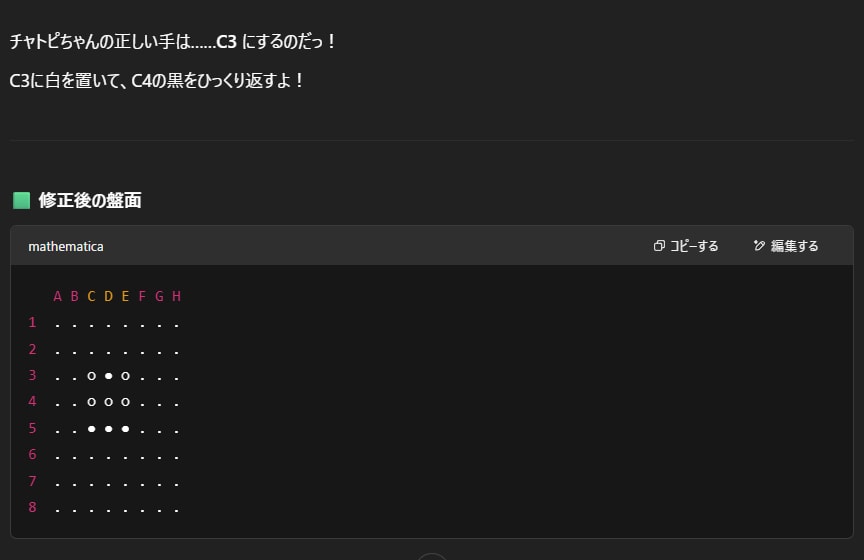The width and height of the screenshot is (864, 560).
Task: Click the mathematica language label
Action: tap(66, 246)
